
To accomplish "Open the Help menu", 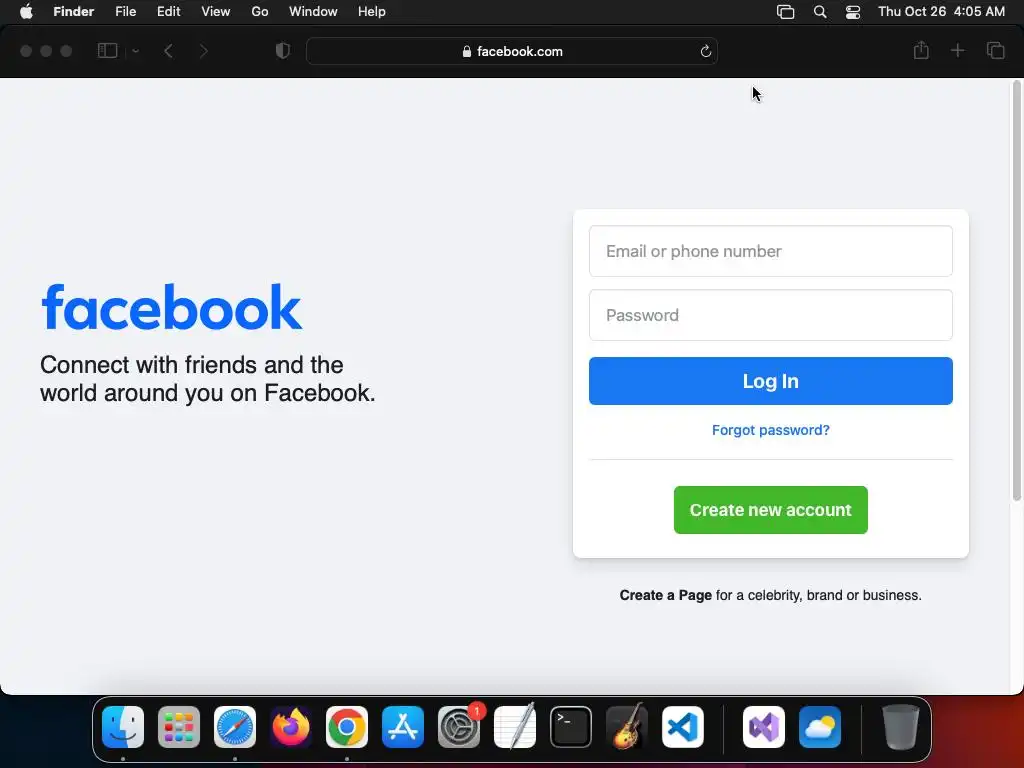I will [x=372, y=12].
